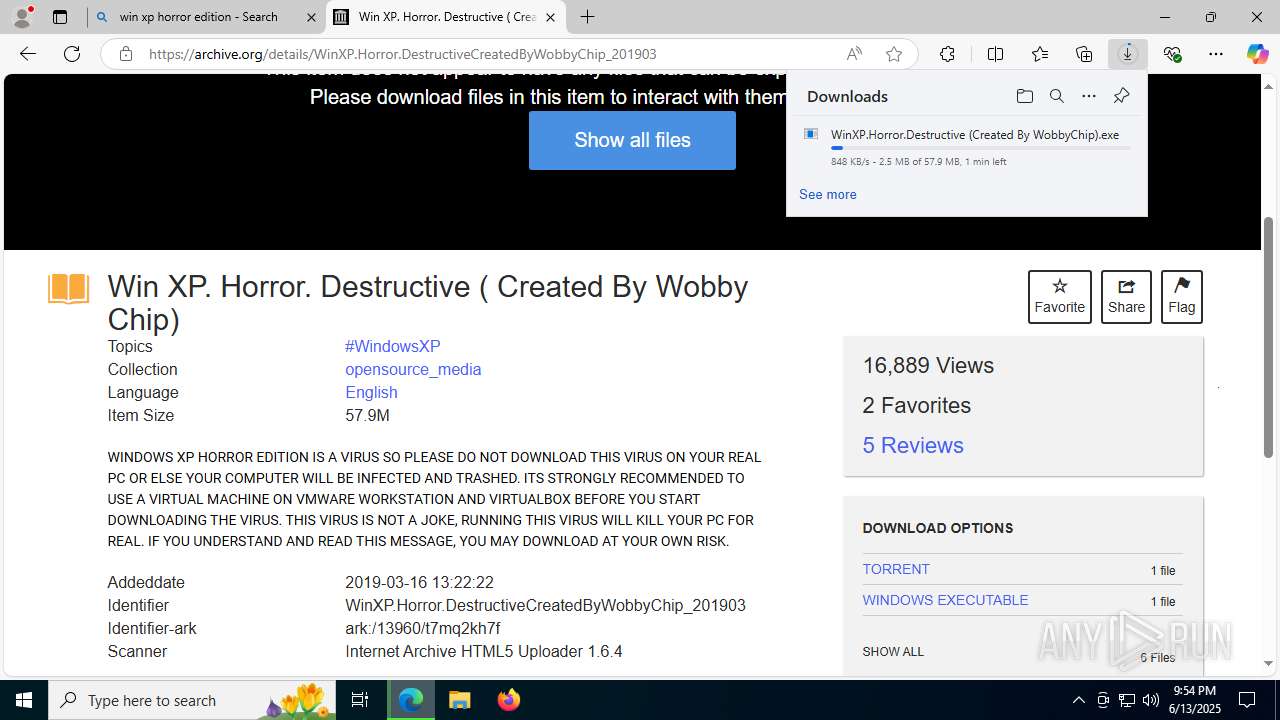Viewport: 1280px width, 720px height.
Task: Open the Windows Start menu
Action: click(x=24, y=700)
